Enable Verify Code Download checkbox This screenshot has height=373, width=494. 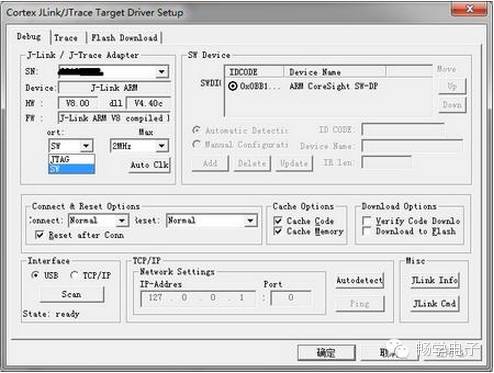click(366, 221)
